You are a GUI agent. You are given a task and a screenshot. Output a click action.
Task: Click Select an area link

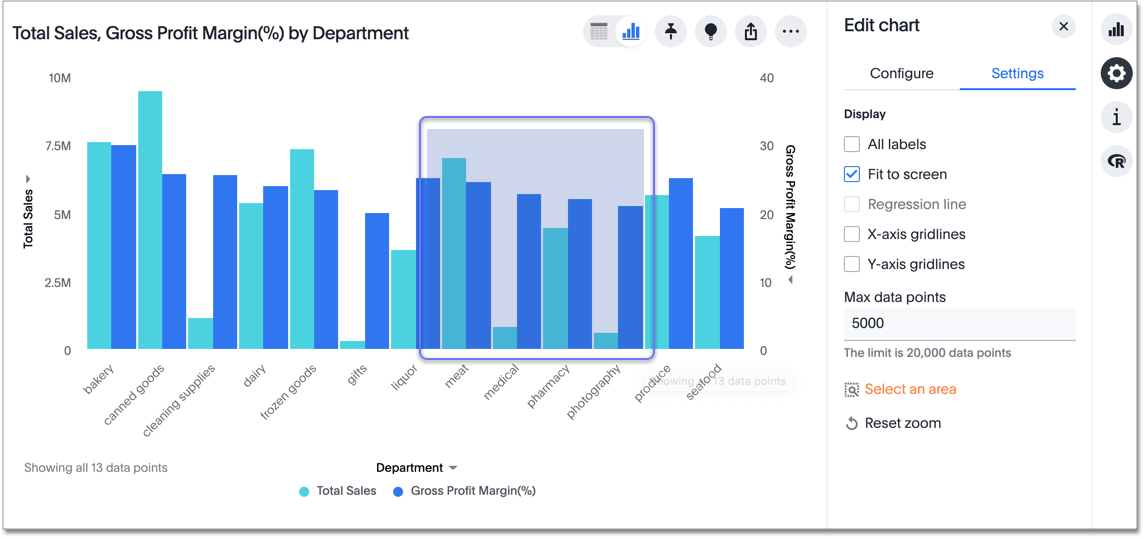(x=909, y=389)
